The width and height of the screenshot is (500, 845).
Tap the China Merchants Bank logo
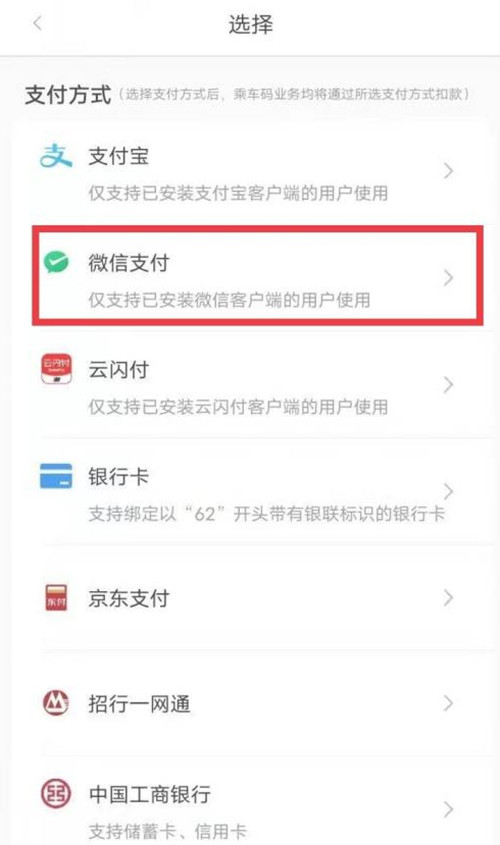tap(56, 703)
